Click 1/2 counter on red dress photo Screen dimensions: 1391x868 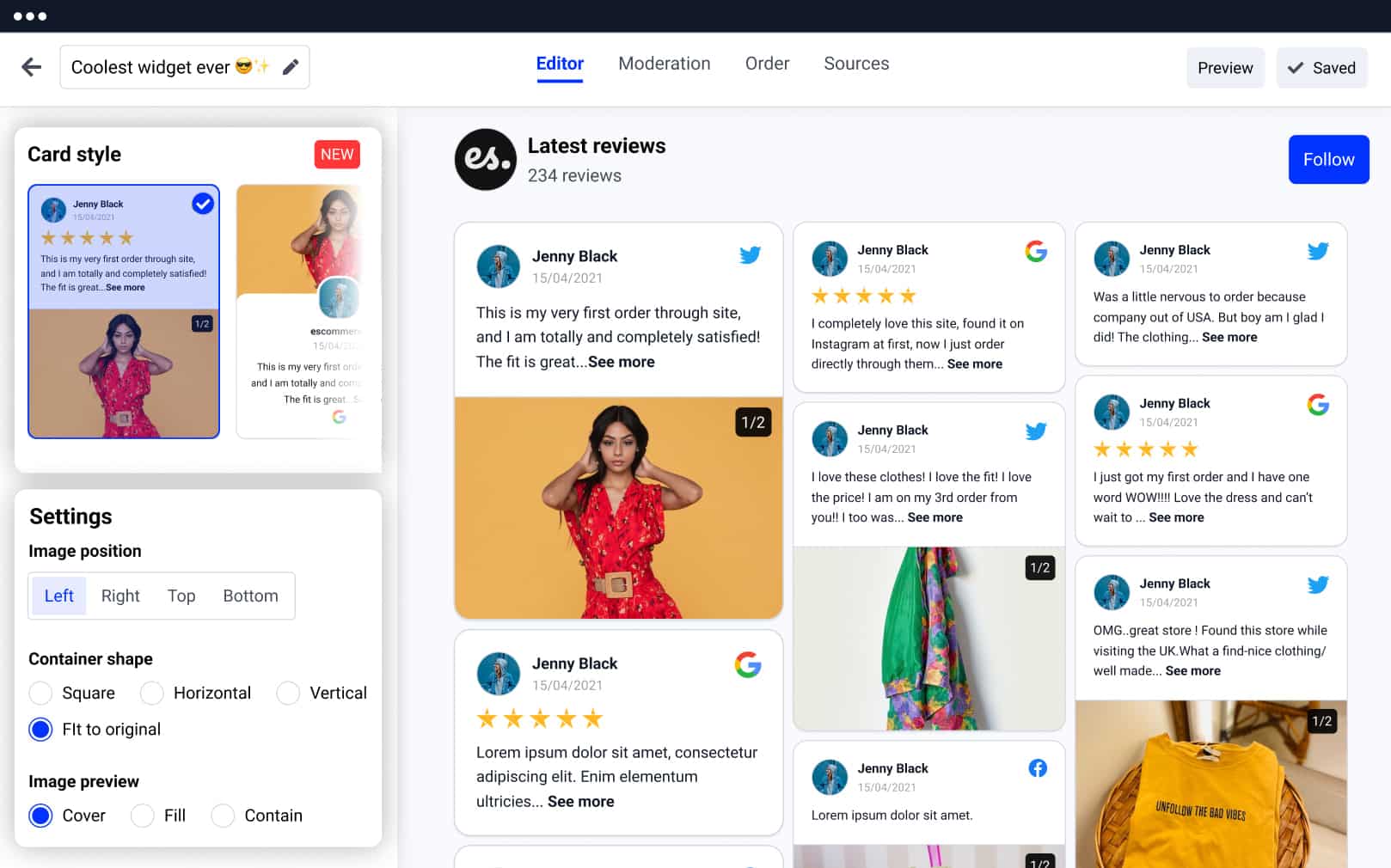(753, 422)
